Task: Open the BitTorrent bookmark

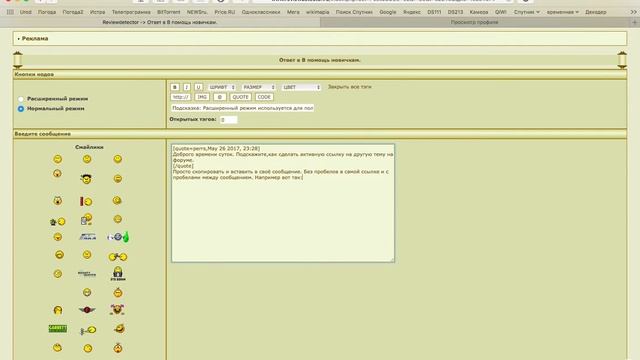Action: (169, 12)
